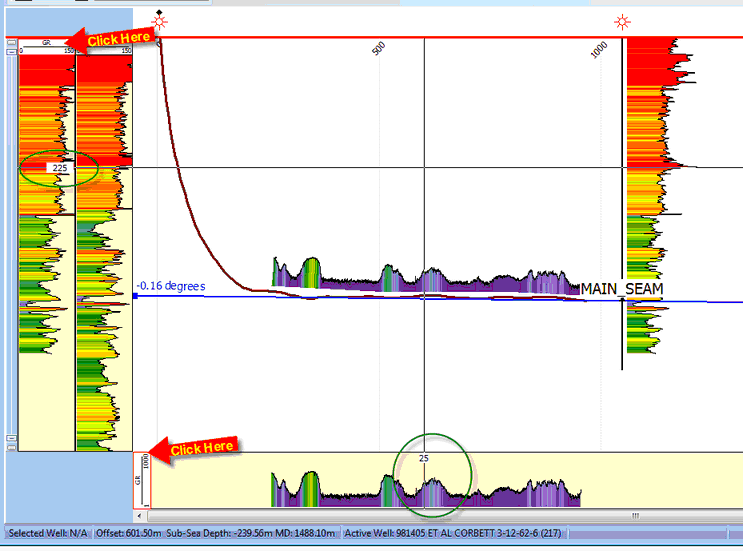The width and height of the screenshot is (743, 551).
Task: Click the 25 value label on the gamma track
Action: coord(424,458)
